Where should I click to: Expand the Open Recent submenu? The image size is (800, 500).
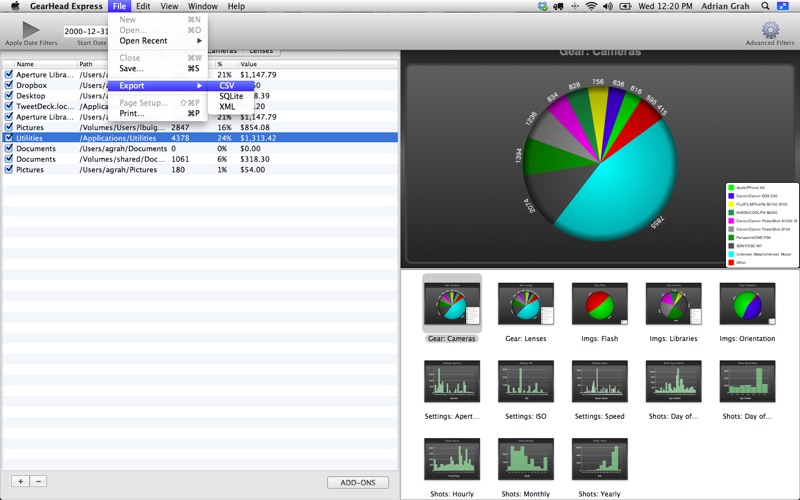158,41
